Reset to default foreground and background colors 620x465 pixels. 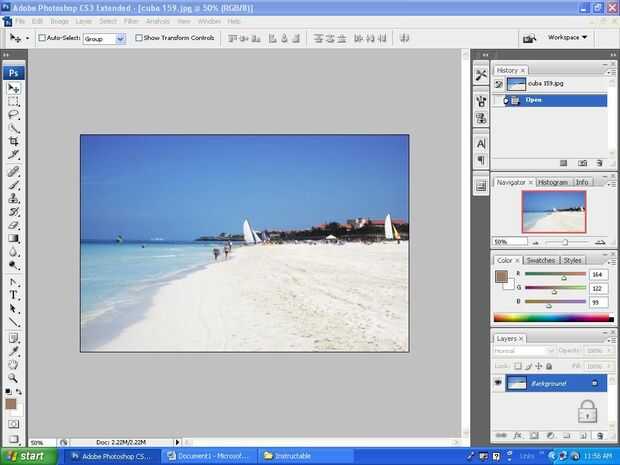[8, 391]
